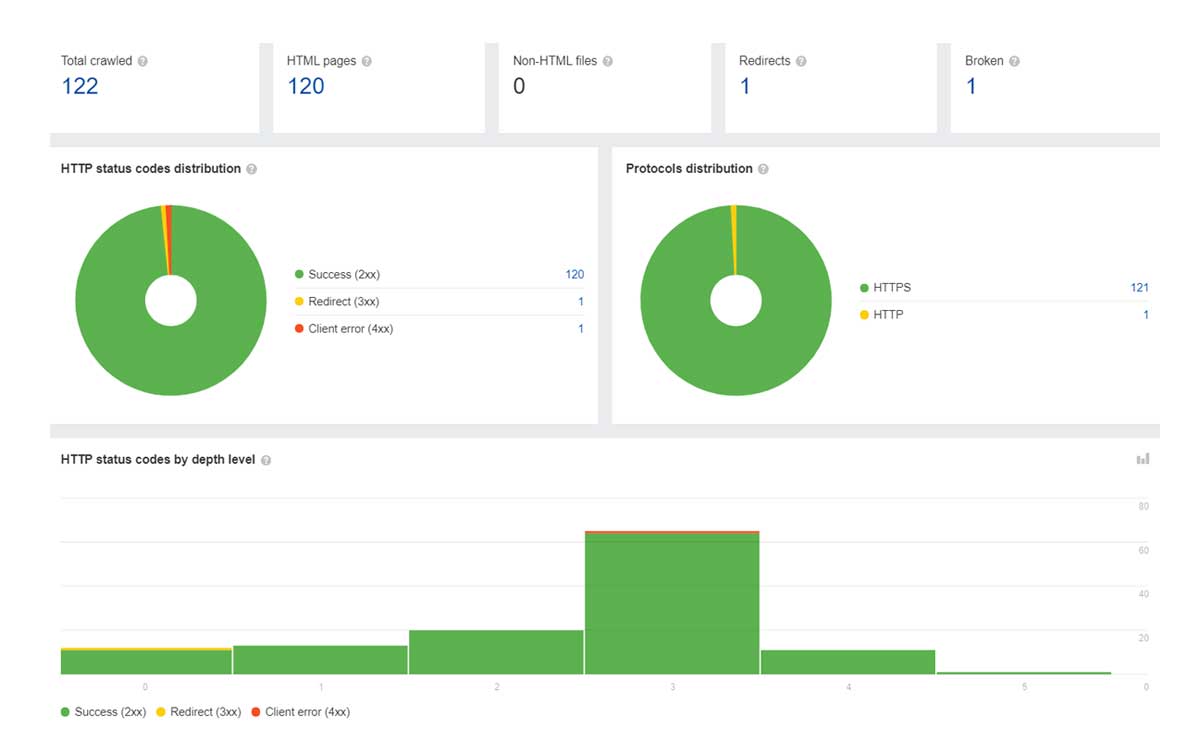Click help icon next to Redirects

click(801, 61)
